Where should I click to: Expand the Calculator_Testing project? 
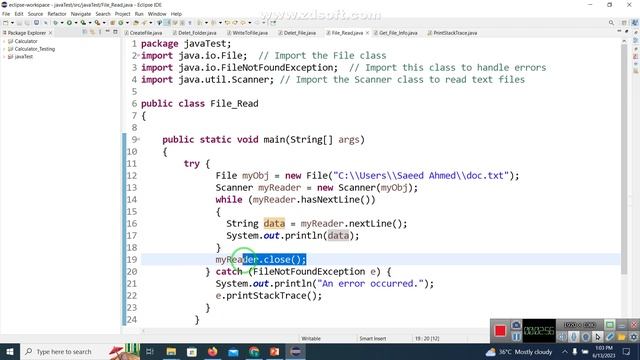pos(4,49)
